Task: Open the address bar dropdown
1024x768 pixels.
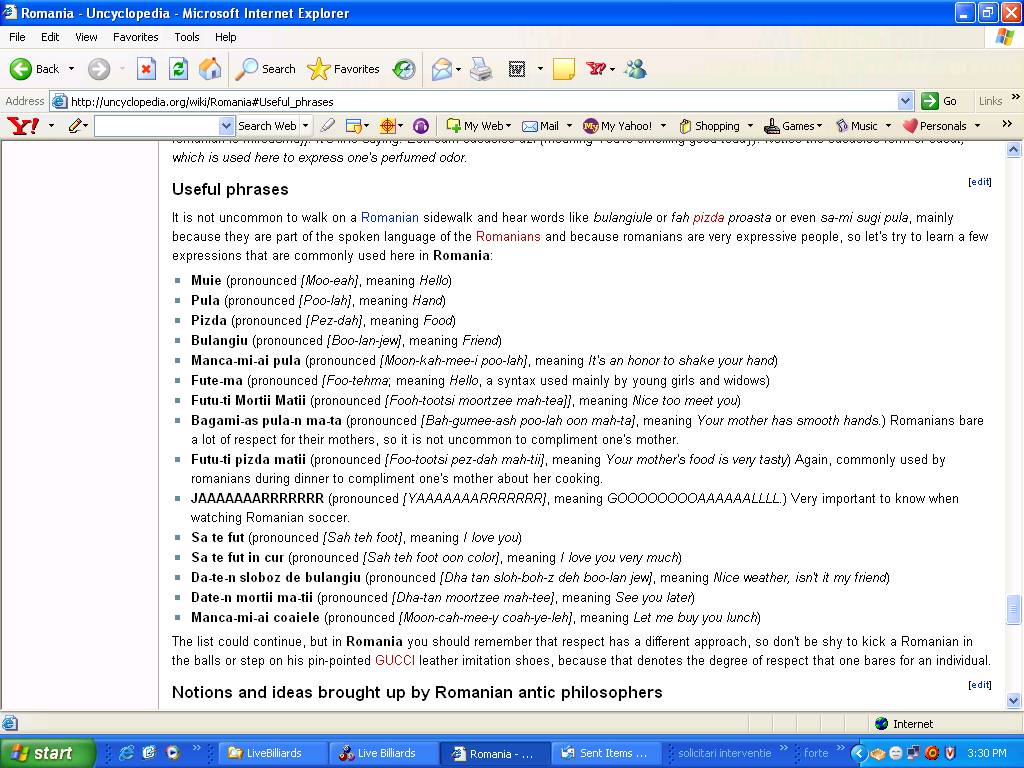Action: (x=905, y=101)
